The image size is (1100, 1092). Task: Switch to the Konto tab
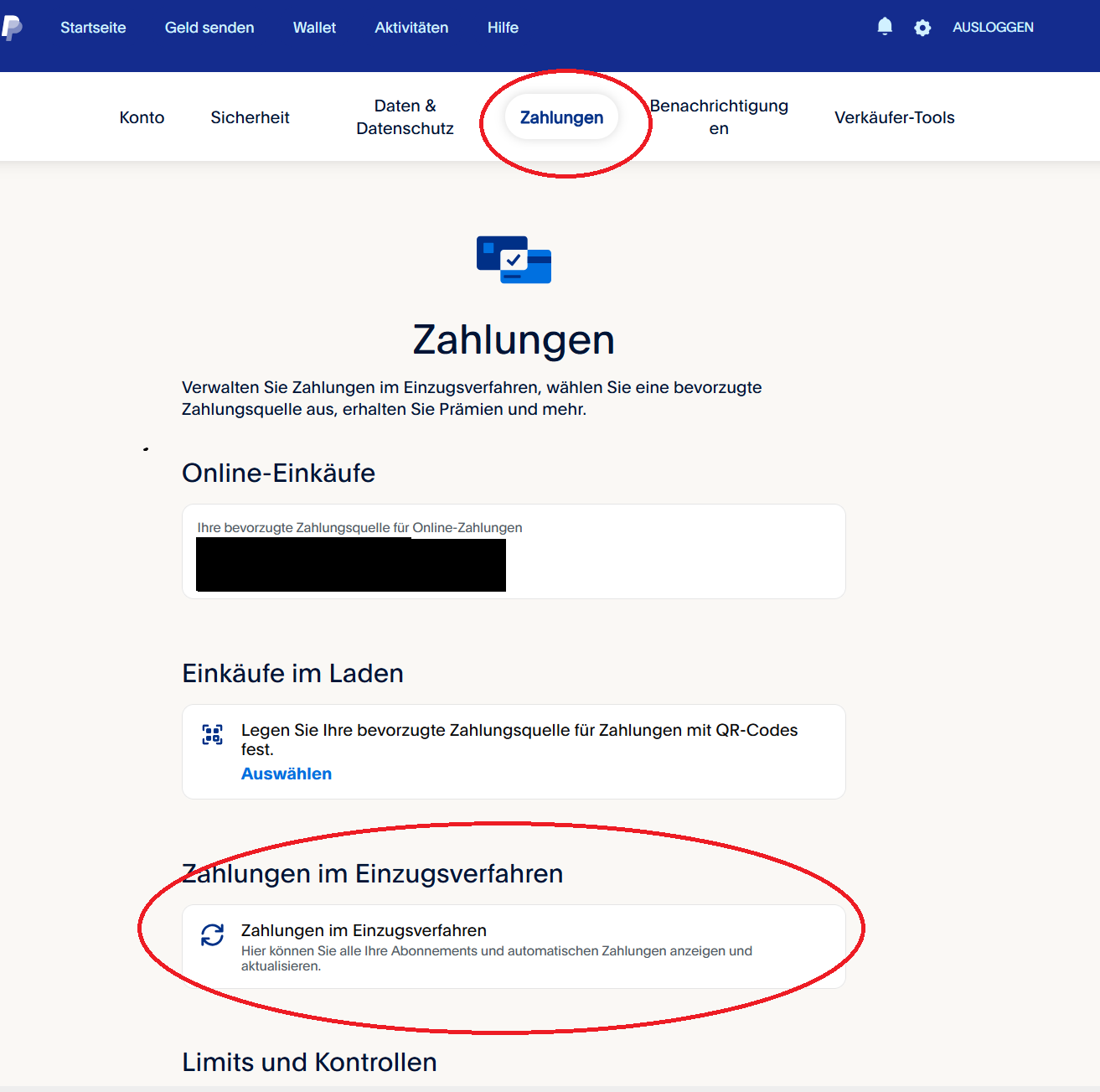[x=142, y=117]
